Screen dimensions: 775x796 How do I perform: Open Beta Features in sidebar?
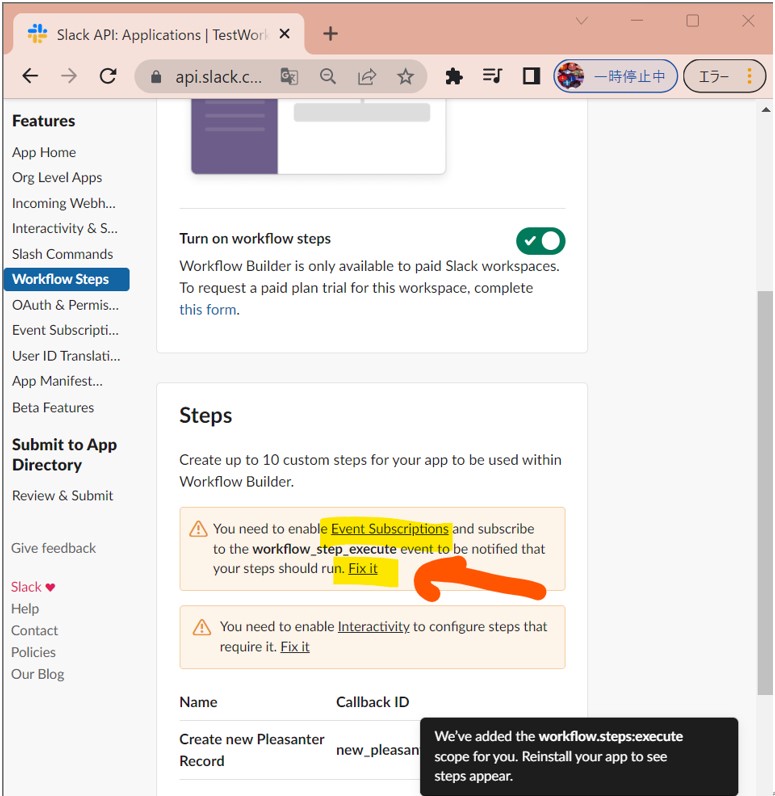(53, 408)
